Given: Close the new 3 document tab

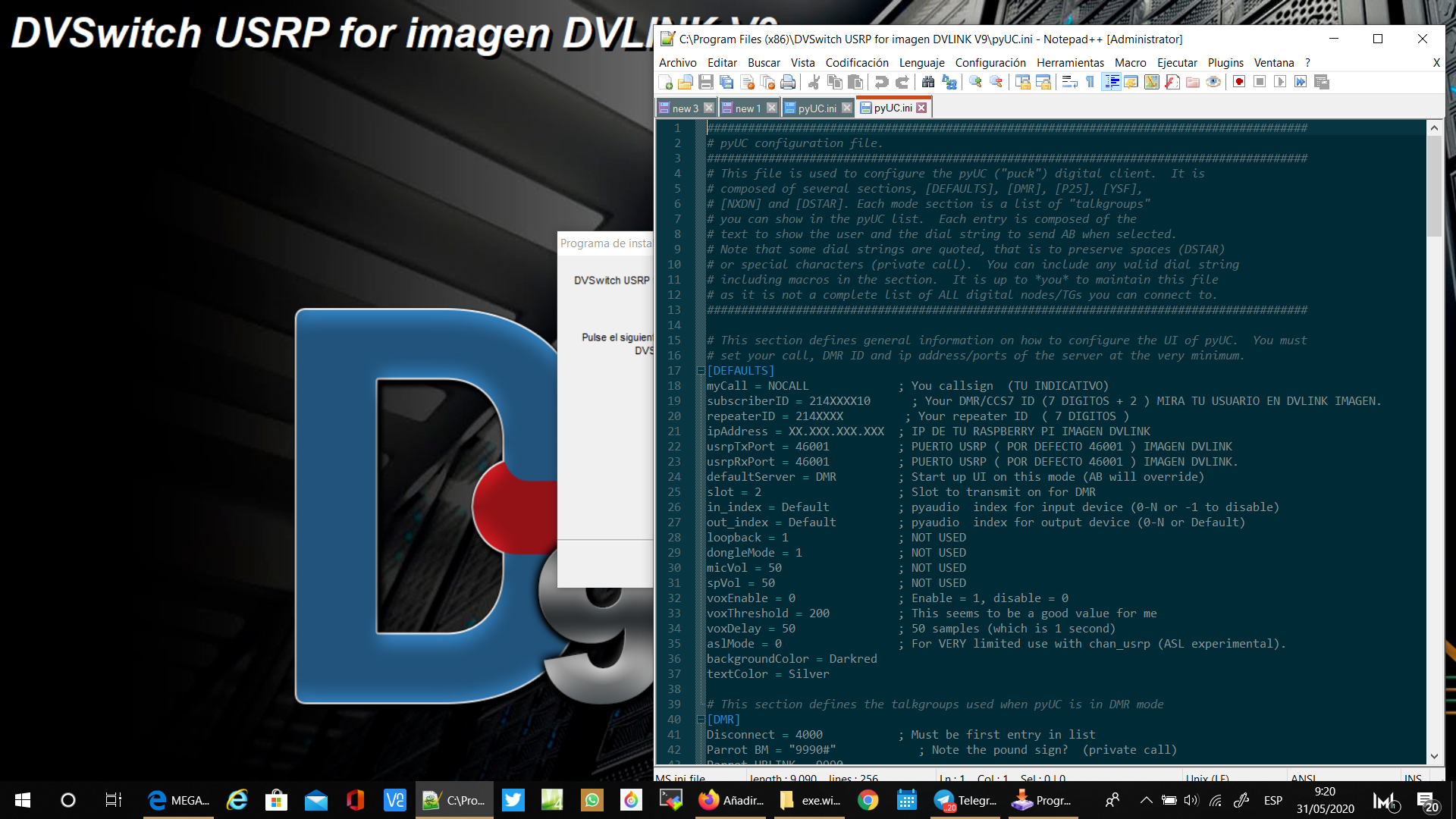Looking at the screenshot, I should click(x=709, y=108).
